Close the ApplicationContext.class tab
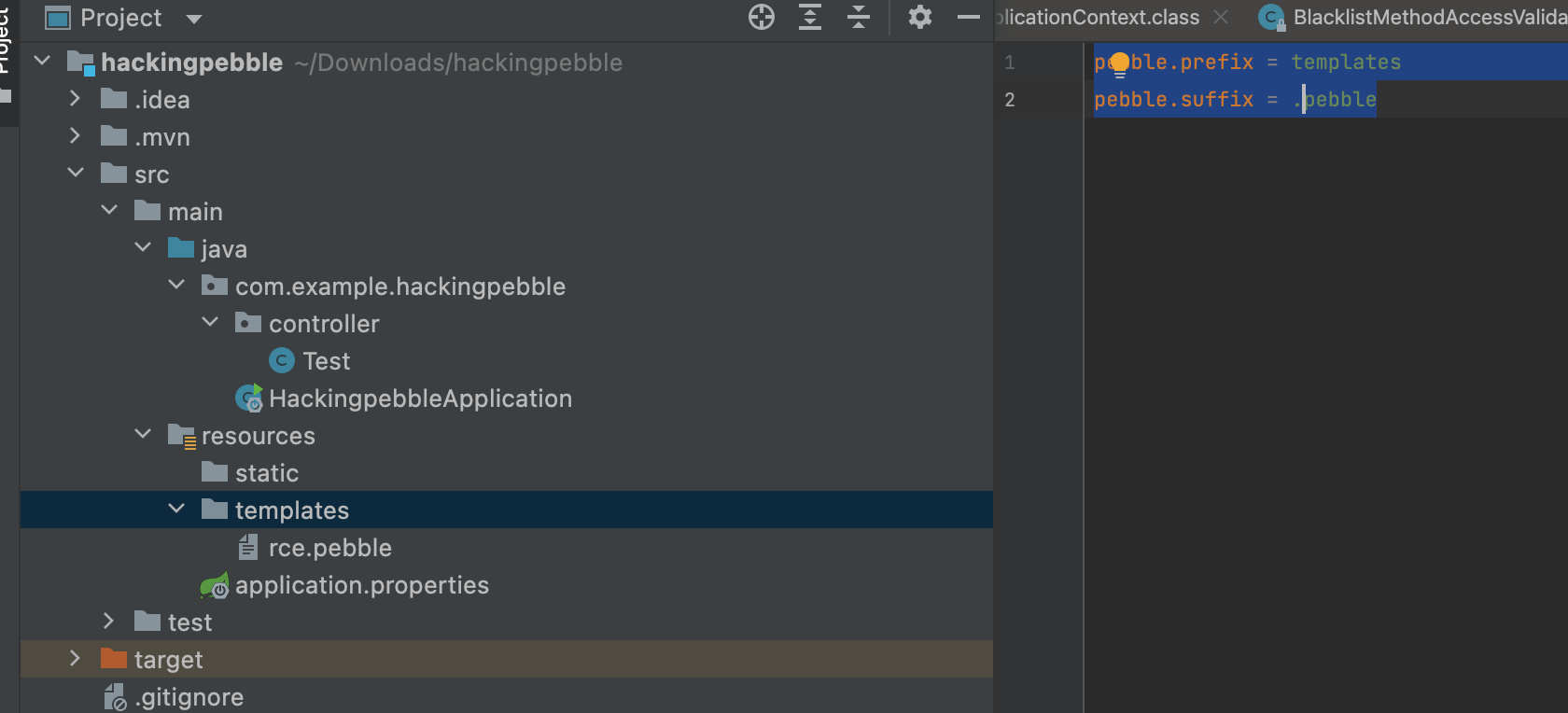1568x713 pixels. (1221, 17)
